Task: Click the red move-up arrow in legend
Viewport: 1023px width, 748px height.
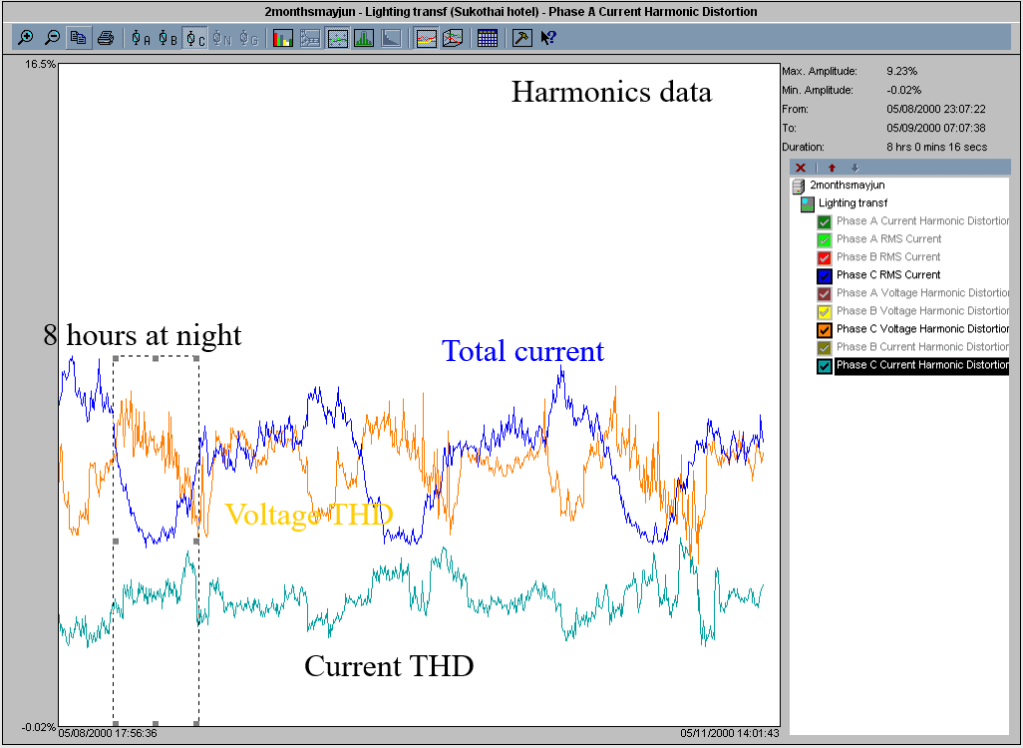Action: pyautogui.click(x=831, y=167)
